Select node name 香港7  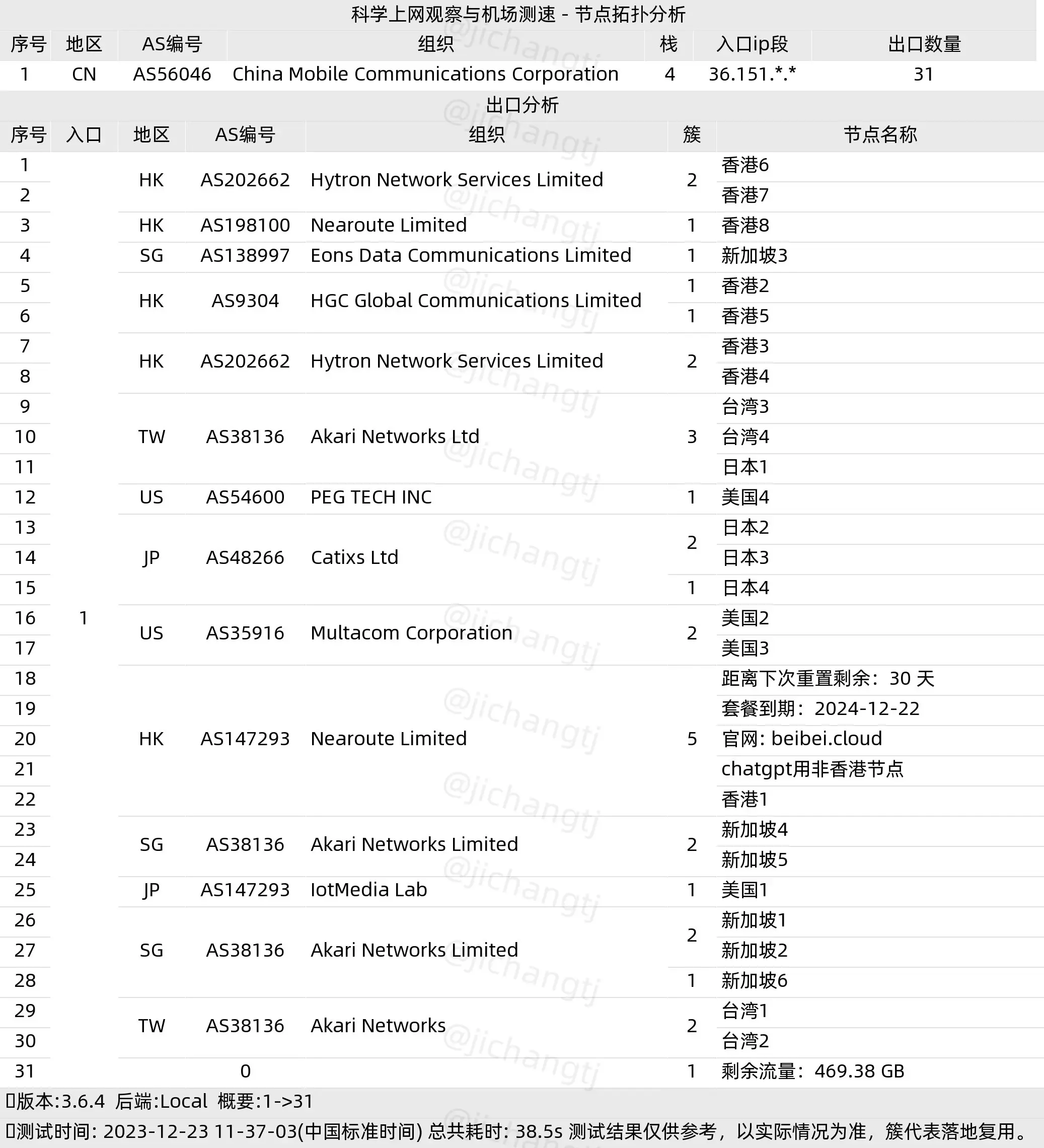pyautogui.click(x=745, y=195)
